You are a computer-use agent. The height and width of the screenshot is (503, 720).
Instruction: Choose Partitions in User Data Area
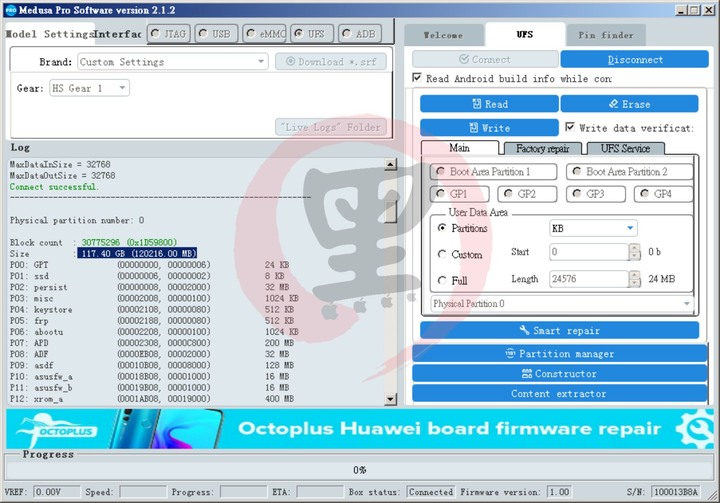click(x=463, y=228)
